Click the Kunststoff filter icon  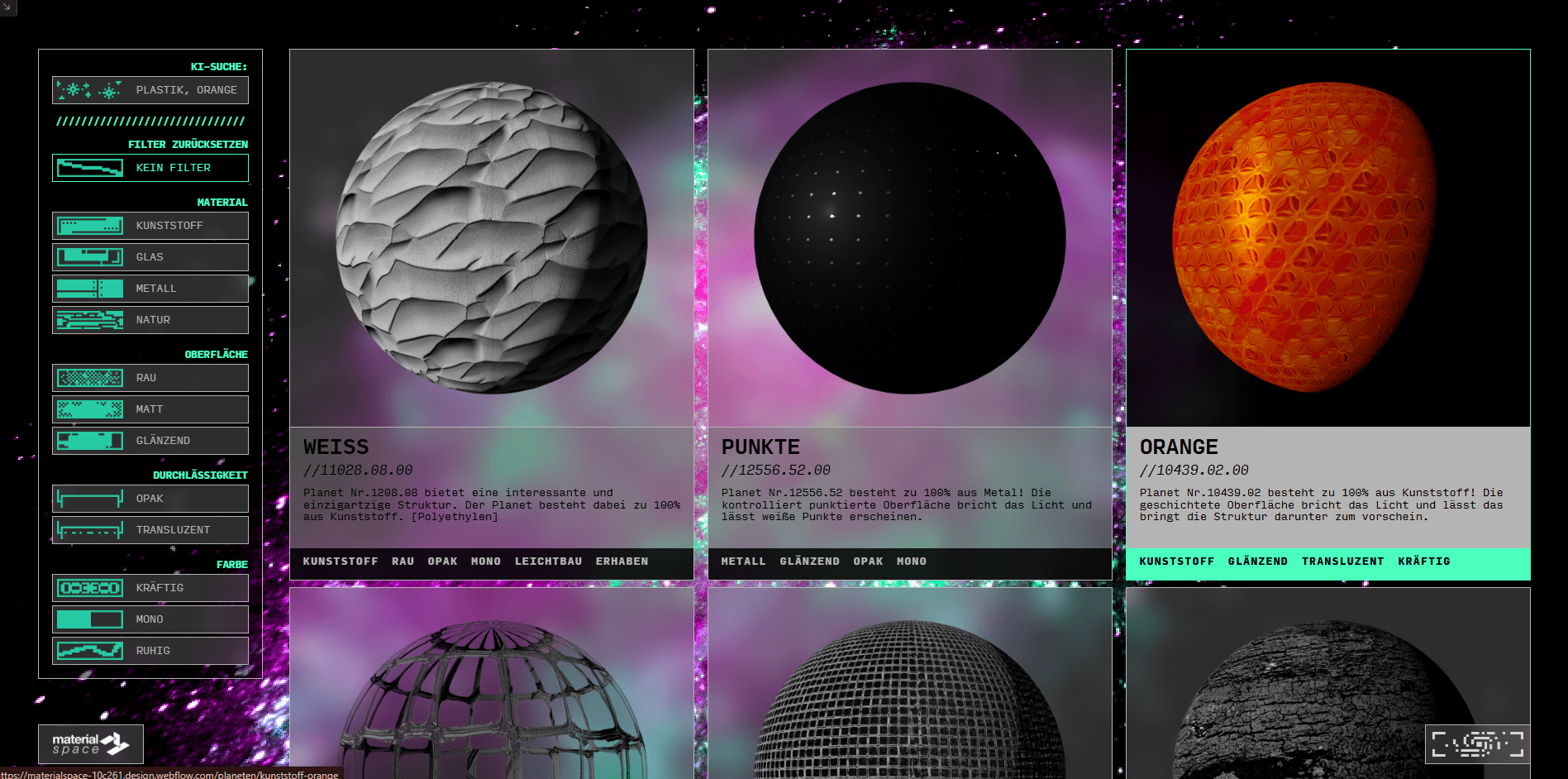(x=89, y=226)
